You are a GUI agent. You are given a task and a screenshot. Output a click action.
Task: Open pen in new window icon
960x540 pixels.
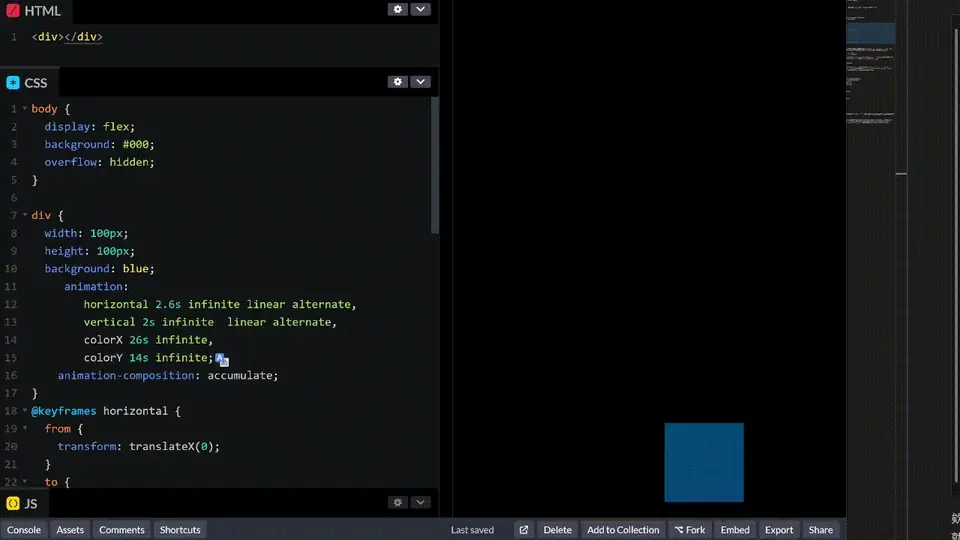tap(523, 530)
